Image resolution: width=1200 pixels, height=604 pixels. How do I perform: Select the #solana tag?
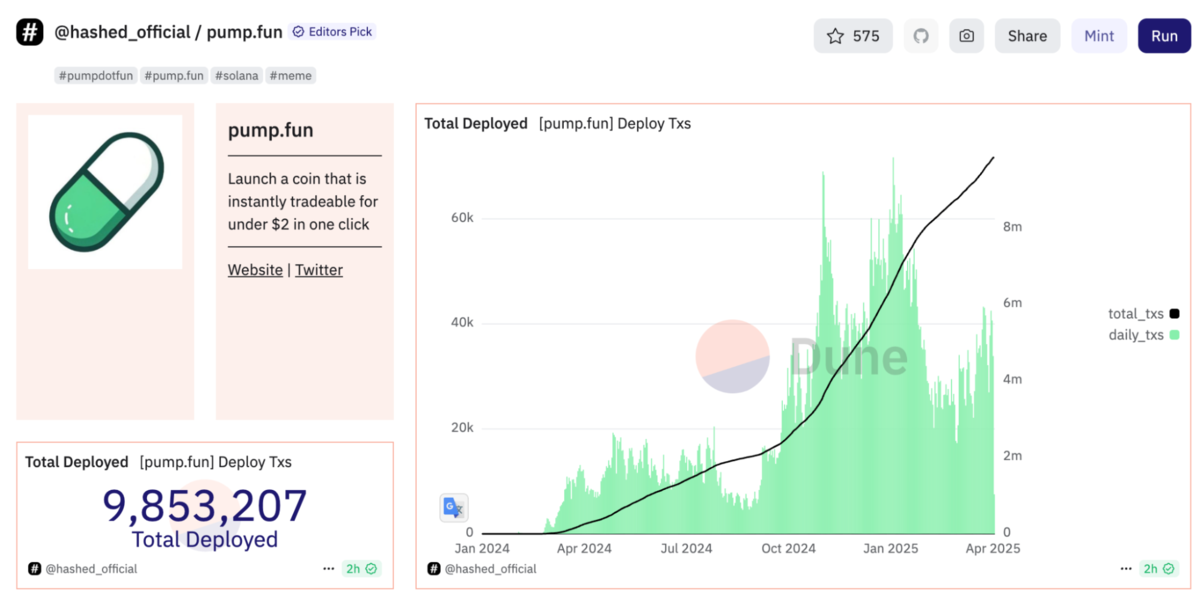(237, 75)
